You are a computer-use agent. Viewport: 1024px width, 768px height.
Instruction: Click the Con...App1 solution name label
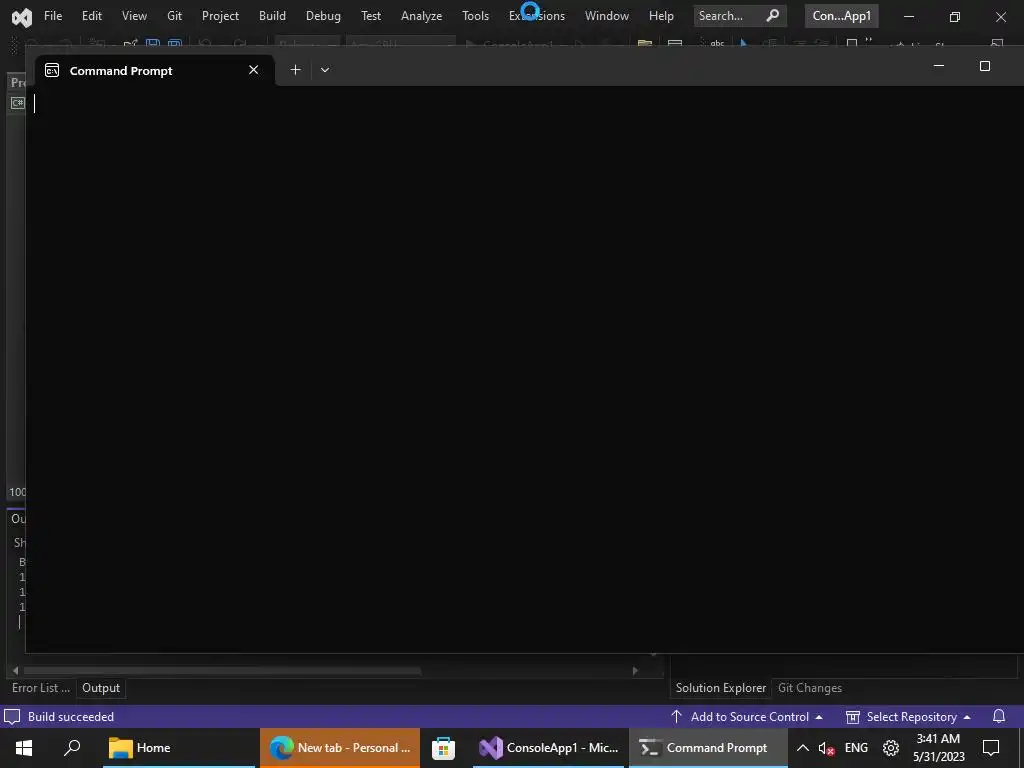pyautogui.click(x=841, y=16)
